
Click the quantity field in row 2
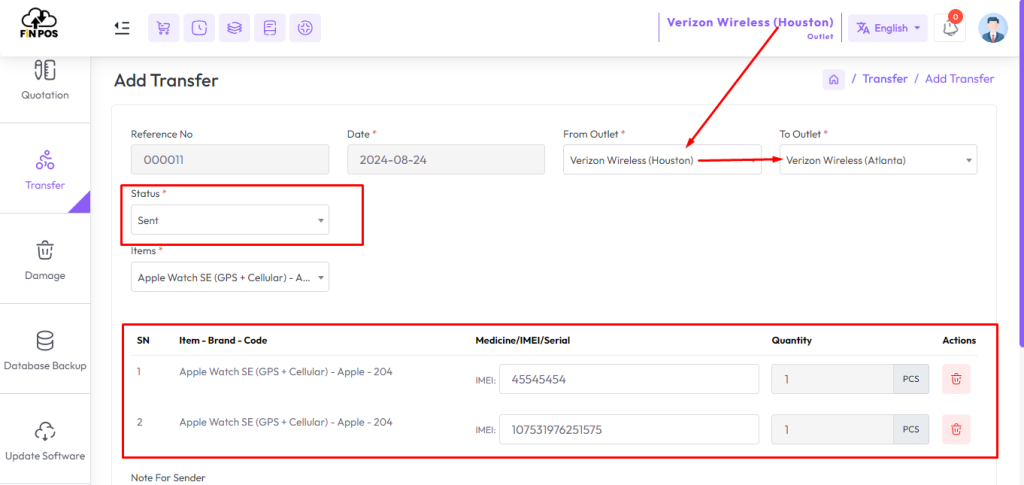pyautogui.click(x=832, y=430)
